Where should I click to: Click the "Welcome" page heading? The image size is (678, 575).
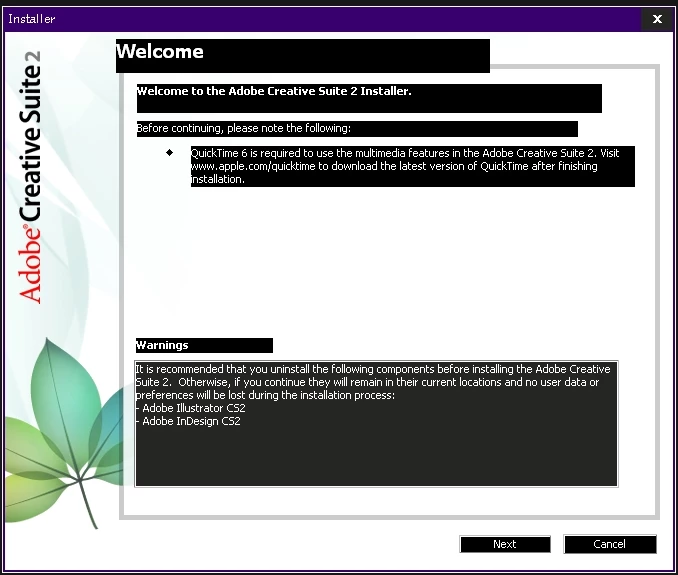[x=160, y=51]
